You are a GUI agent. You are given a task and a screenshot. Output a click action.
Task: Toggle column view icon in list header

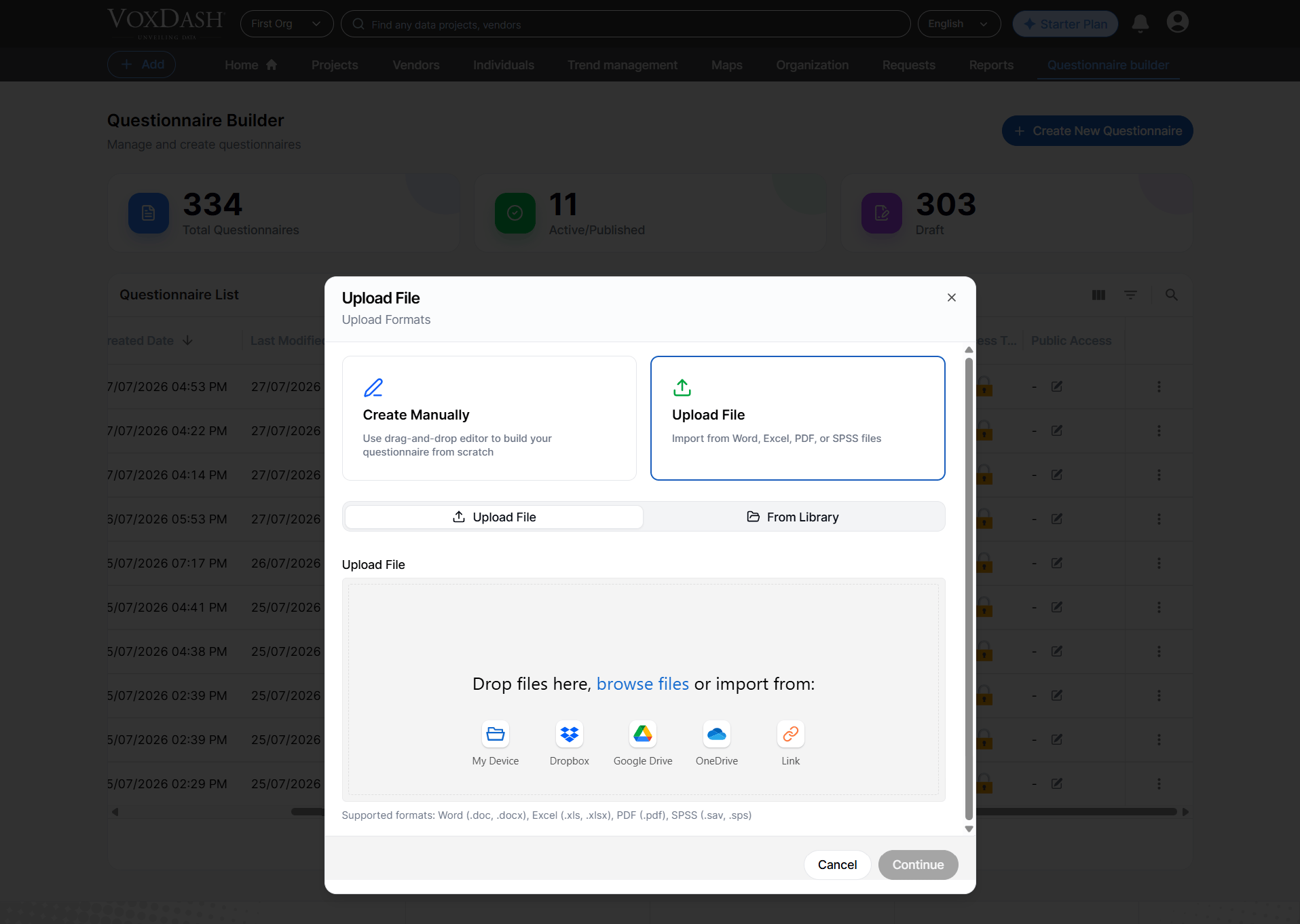point(1098,295)
